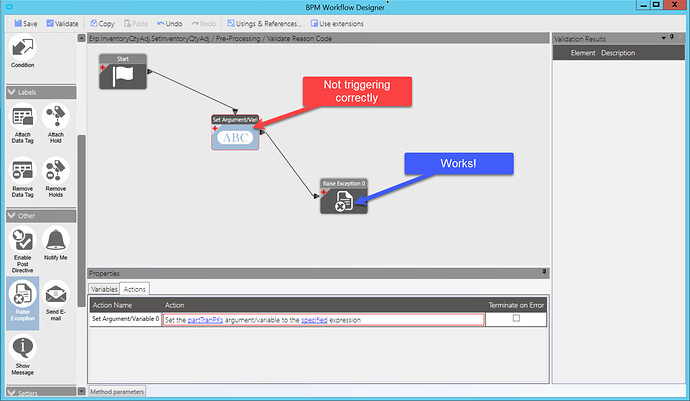The height and width of the screenshot is (401, 690).
Task: Choose the Attach Hold icon
Action: [x=55, y=117]
